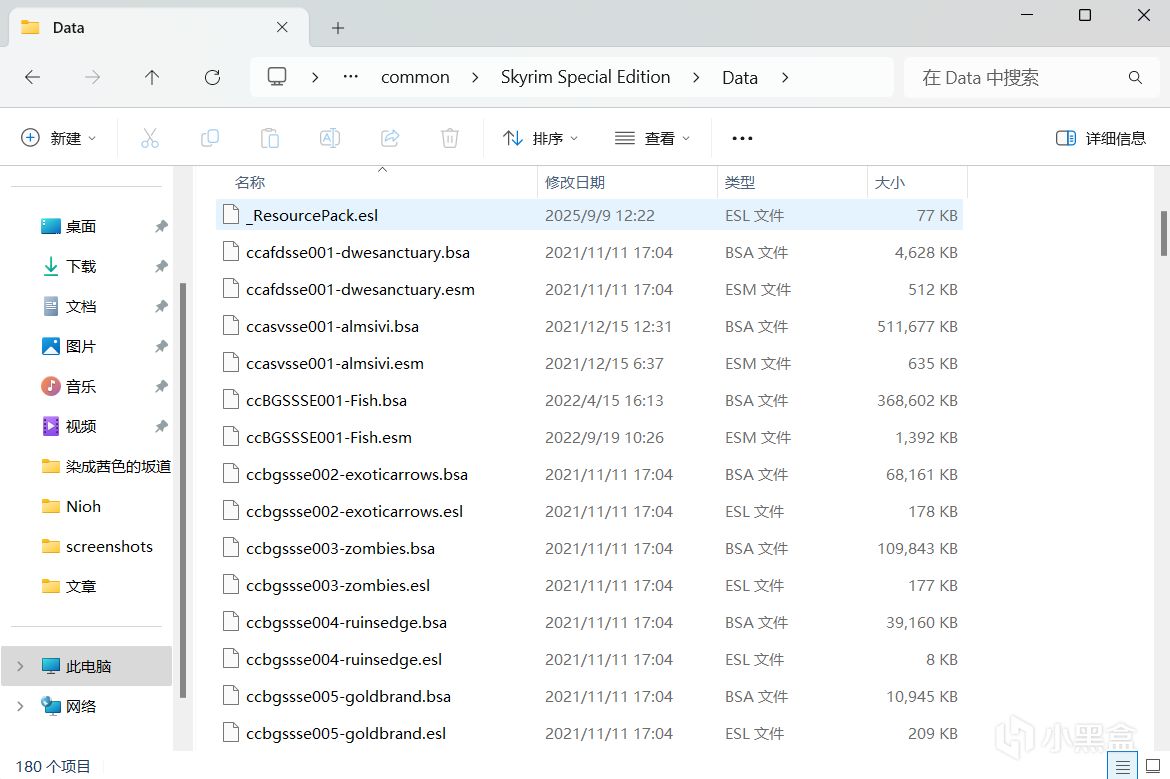Image resolution: width=1170 pixels, height=779 pixels.
Task: Sort by Type (类型) column header
Action: [x=792, y=182]
